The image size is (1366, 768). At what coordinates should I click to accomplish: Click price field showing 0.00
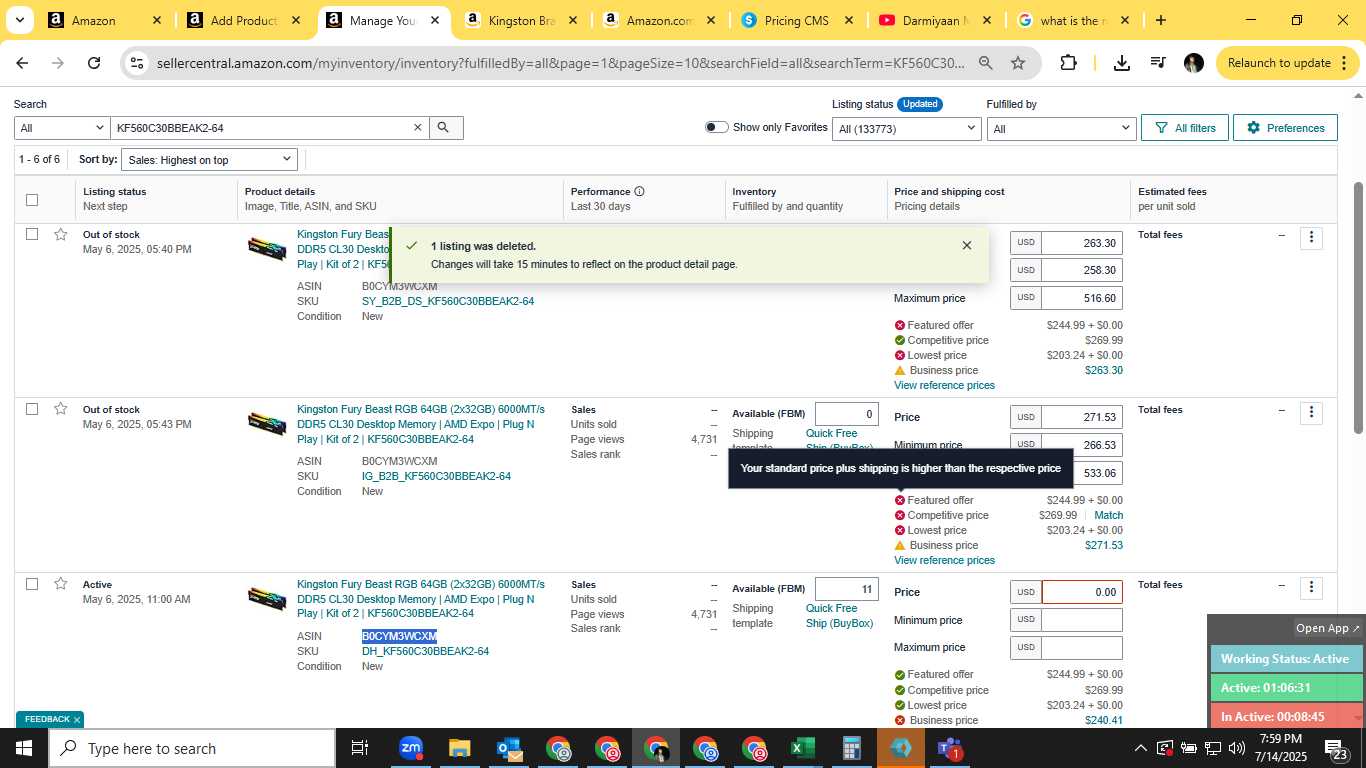1082,592
